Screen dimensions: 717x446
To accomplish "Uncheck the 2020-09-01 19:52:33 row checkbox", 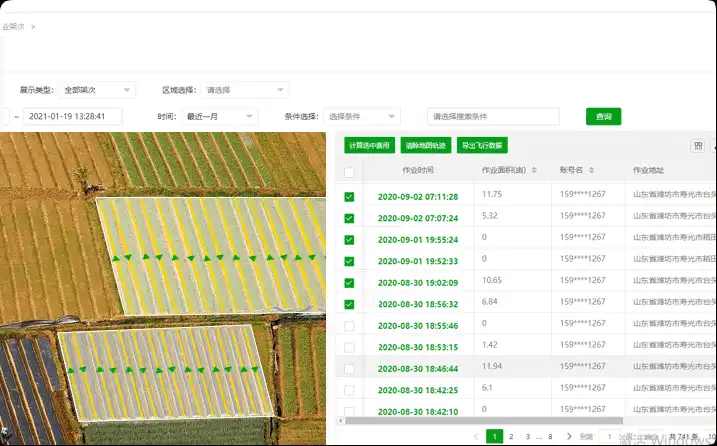I will [349, 261].
